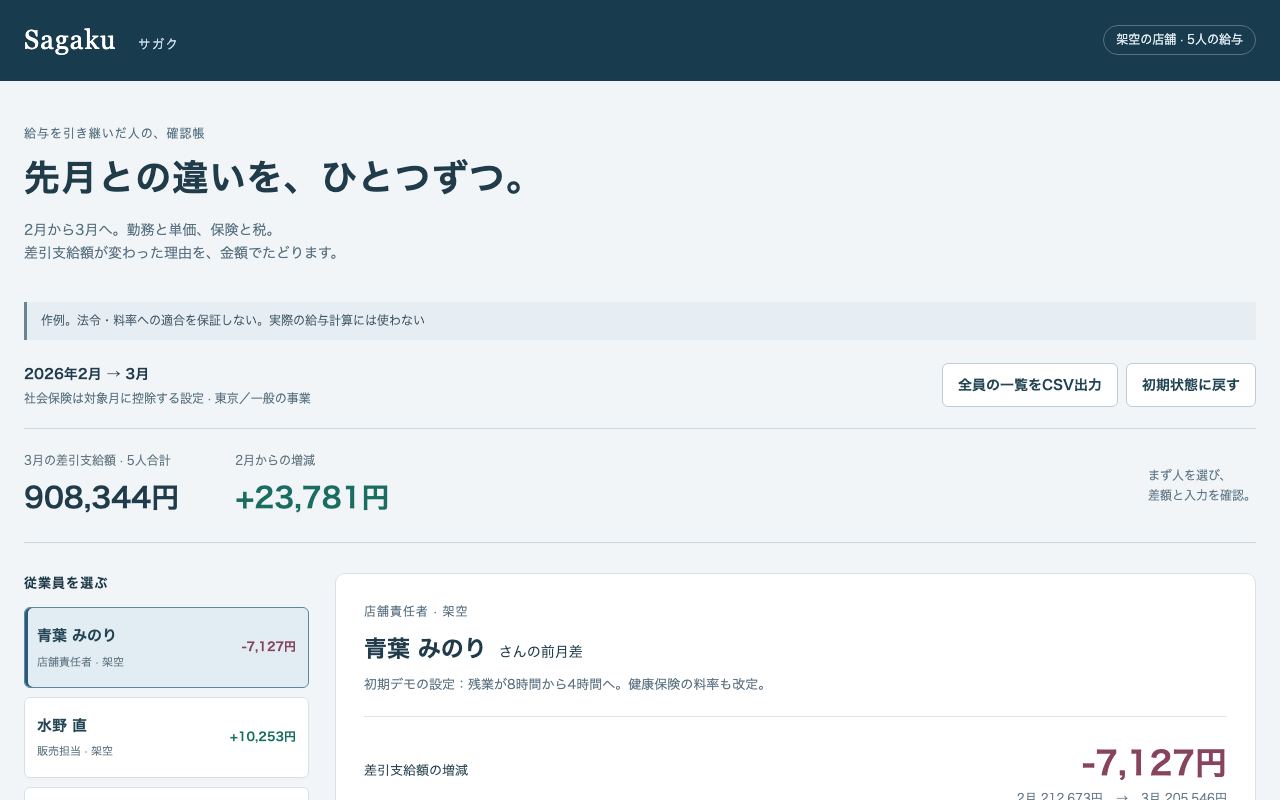Click the 社会保険は対象月に控除する設定 note

click(167, 398)
